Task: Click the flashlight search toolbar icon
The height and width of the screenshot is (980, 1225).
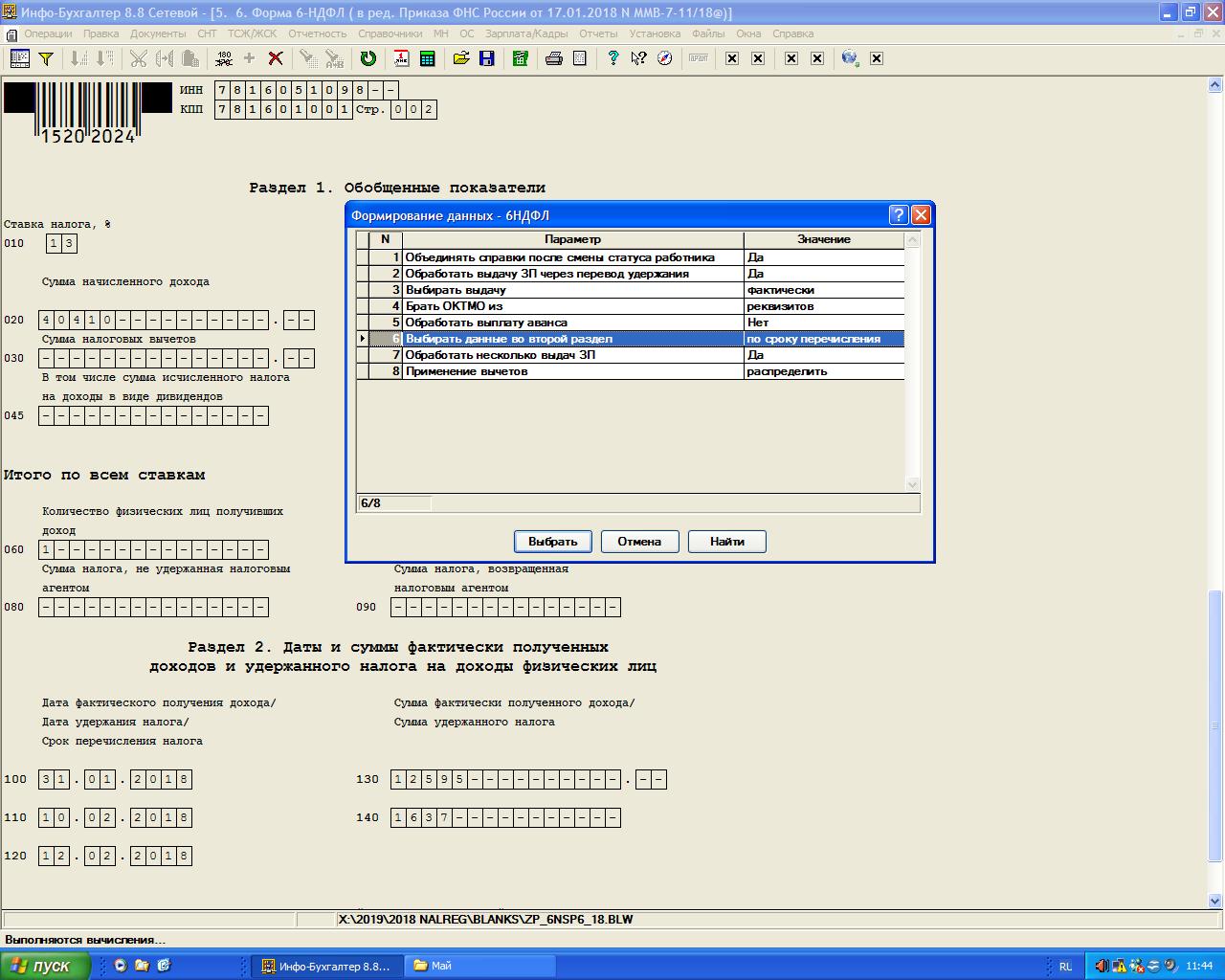Action: point(308,58)
